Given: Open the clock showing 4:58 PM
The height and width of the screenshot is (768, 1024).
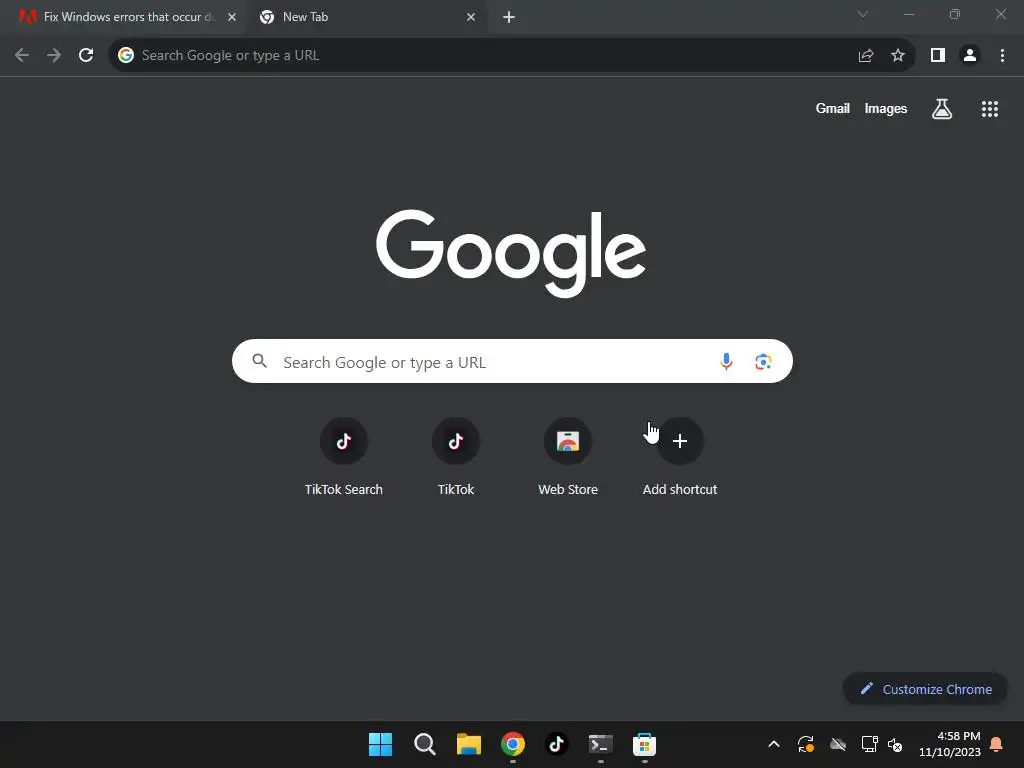Looking at the screenshot, I should click(x=950, y=744).
